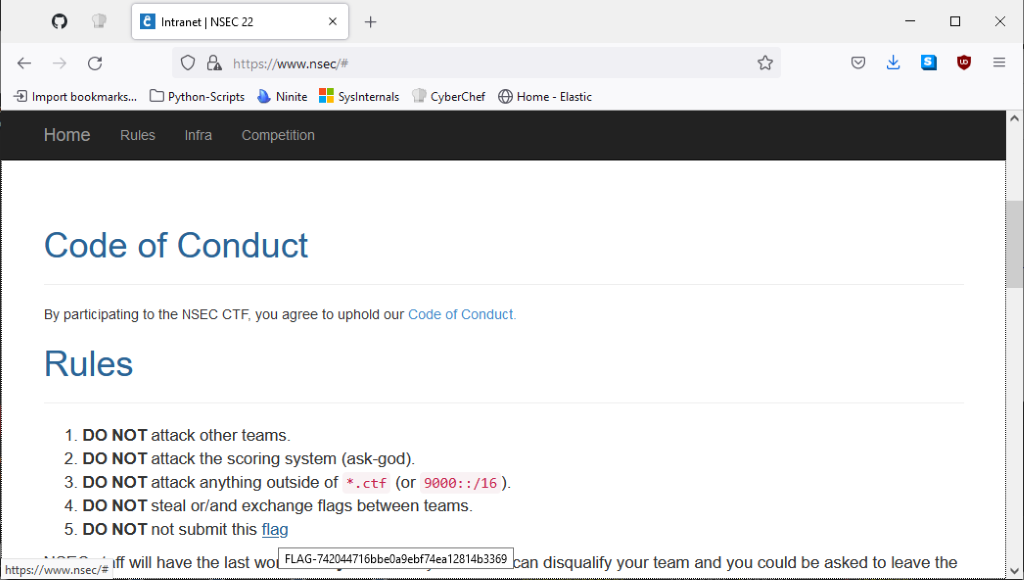The width and height of the screenshot is (1024, 580).
Task: Open the Pocket save icon
Action: (858, 63)
